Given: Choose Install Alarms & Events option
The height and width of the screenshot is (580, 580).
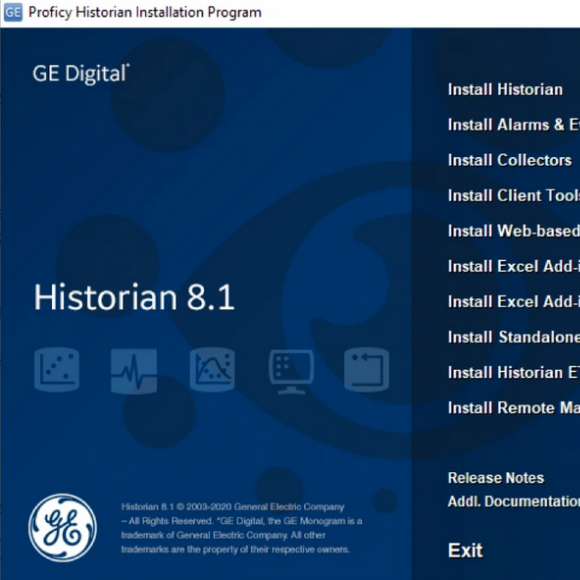Looking at the screenshot, I should click(514, 125).
